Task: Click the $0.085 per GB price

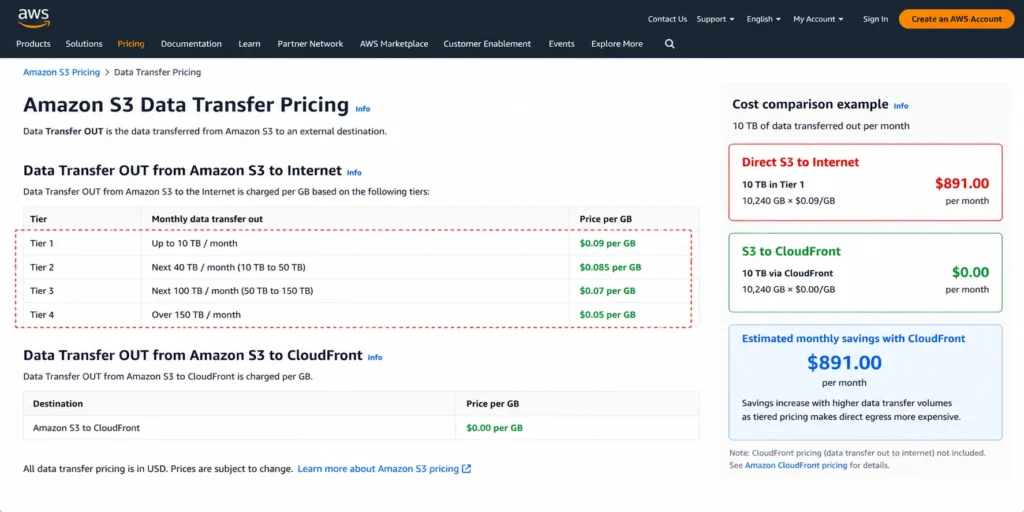Action: [610, 267]
